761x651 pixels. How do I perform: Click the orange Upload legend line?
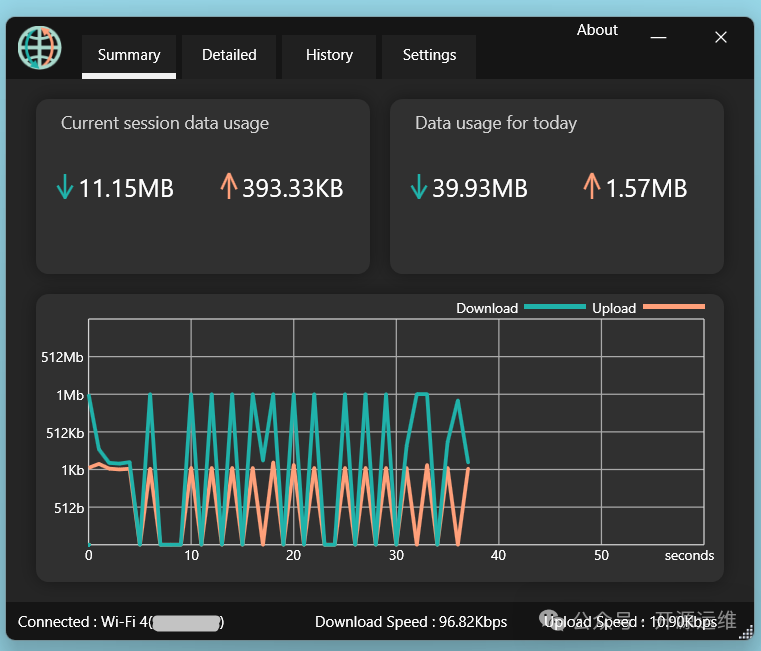click(673, 307)
